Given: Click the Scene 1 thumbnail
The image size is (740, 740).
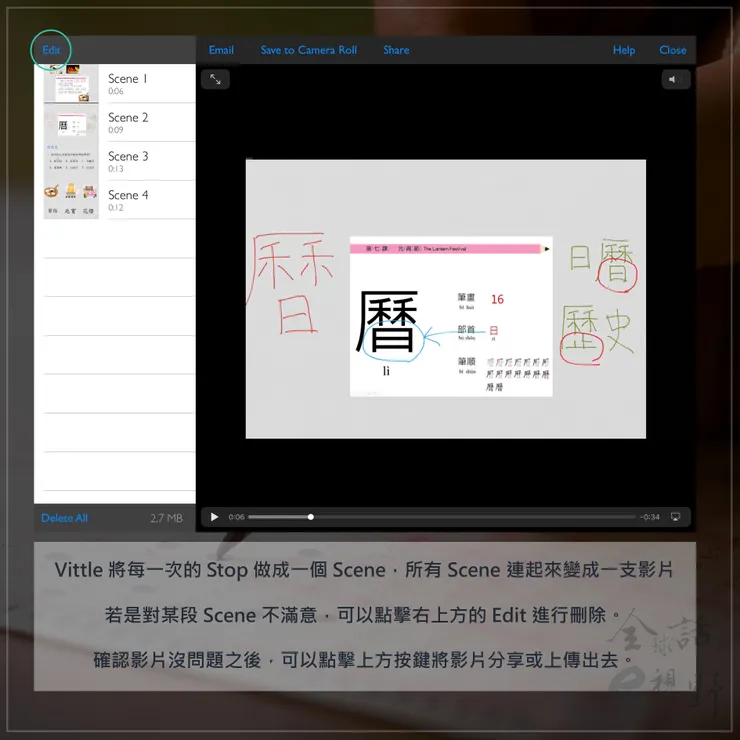Looking at the screenshot, I should pyautogui.click(x=71, y=84).
